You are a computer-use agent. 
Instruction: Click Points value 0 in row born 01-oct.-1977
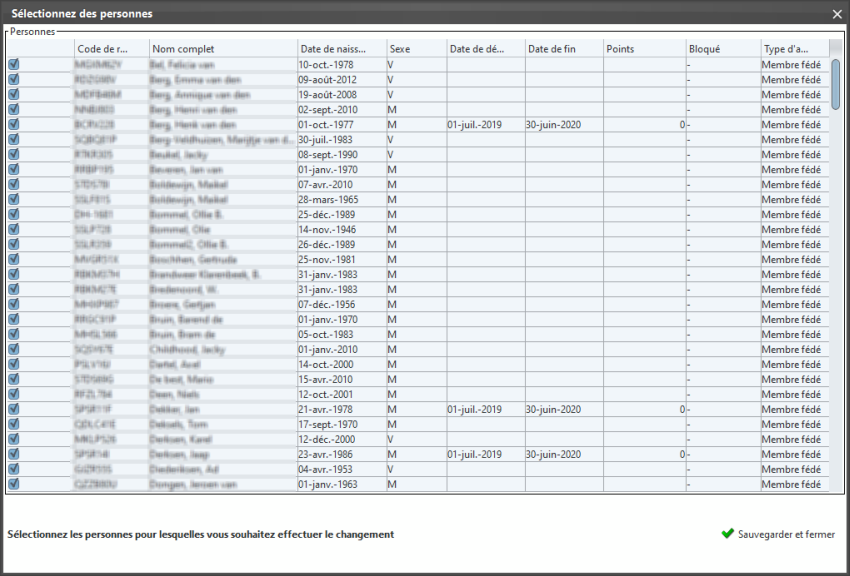645,125
